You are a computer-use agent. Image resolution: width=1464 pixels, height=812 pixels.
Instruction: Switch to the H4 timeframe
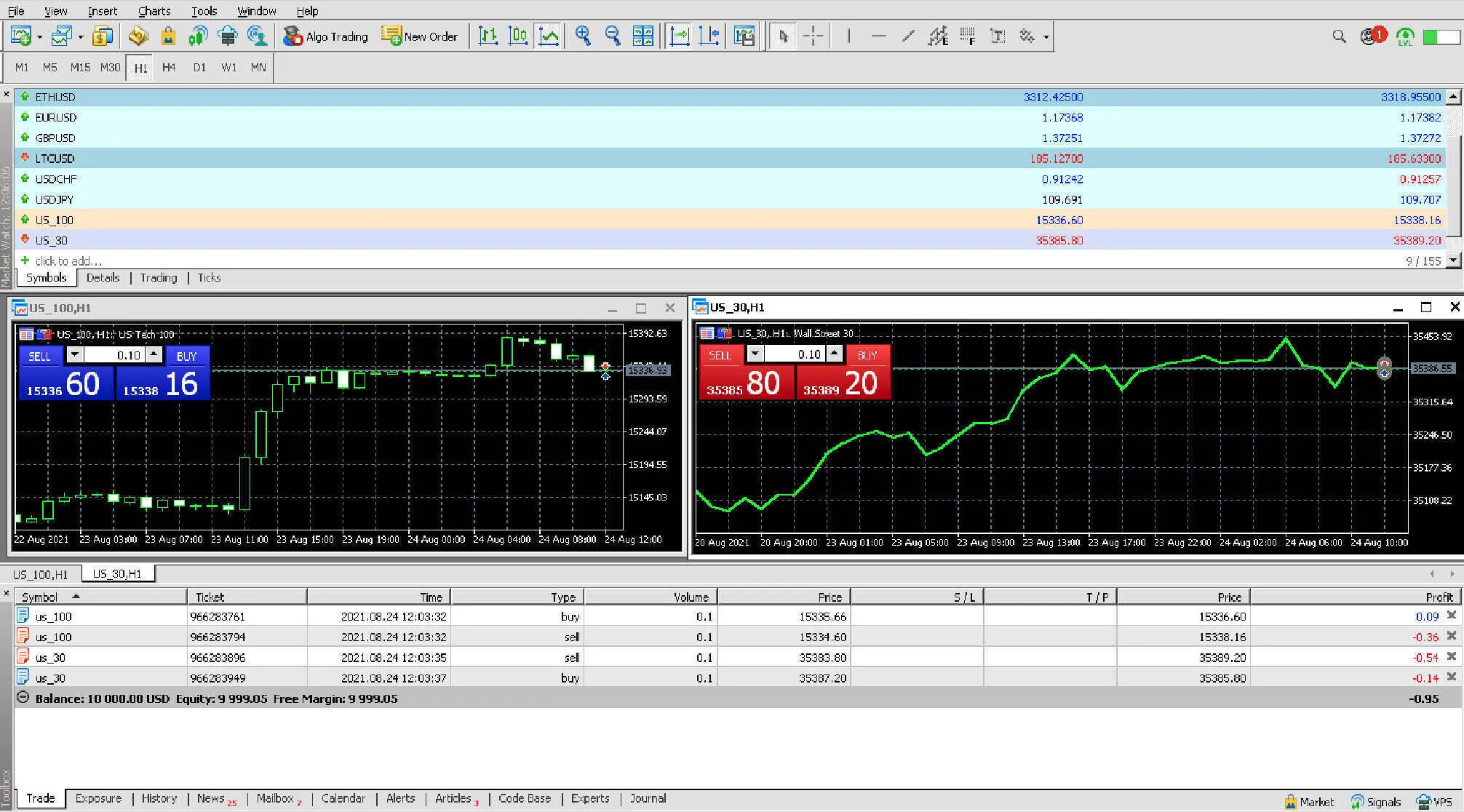tap(169, 67)
